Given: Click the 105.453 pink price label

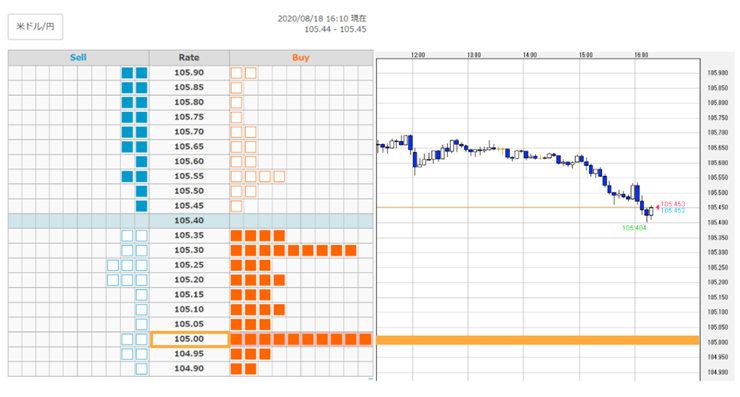Looking at the screenshot, I should 673,204.
